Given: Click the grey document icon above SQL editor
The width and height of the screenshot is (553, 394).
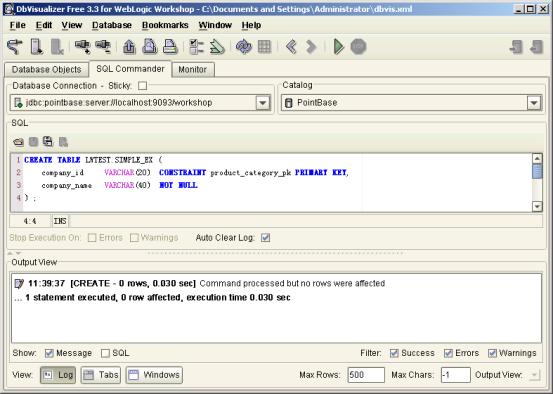Looking at the screenshot, I should coord(63,142).
